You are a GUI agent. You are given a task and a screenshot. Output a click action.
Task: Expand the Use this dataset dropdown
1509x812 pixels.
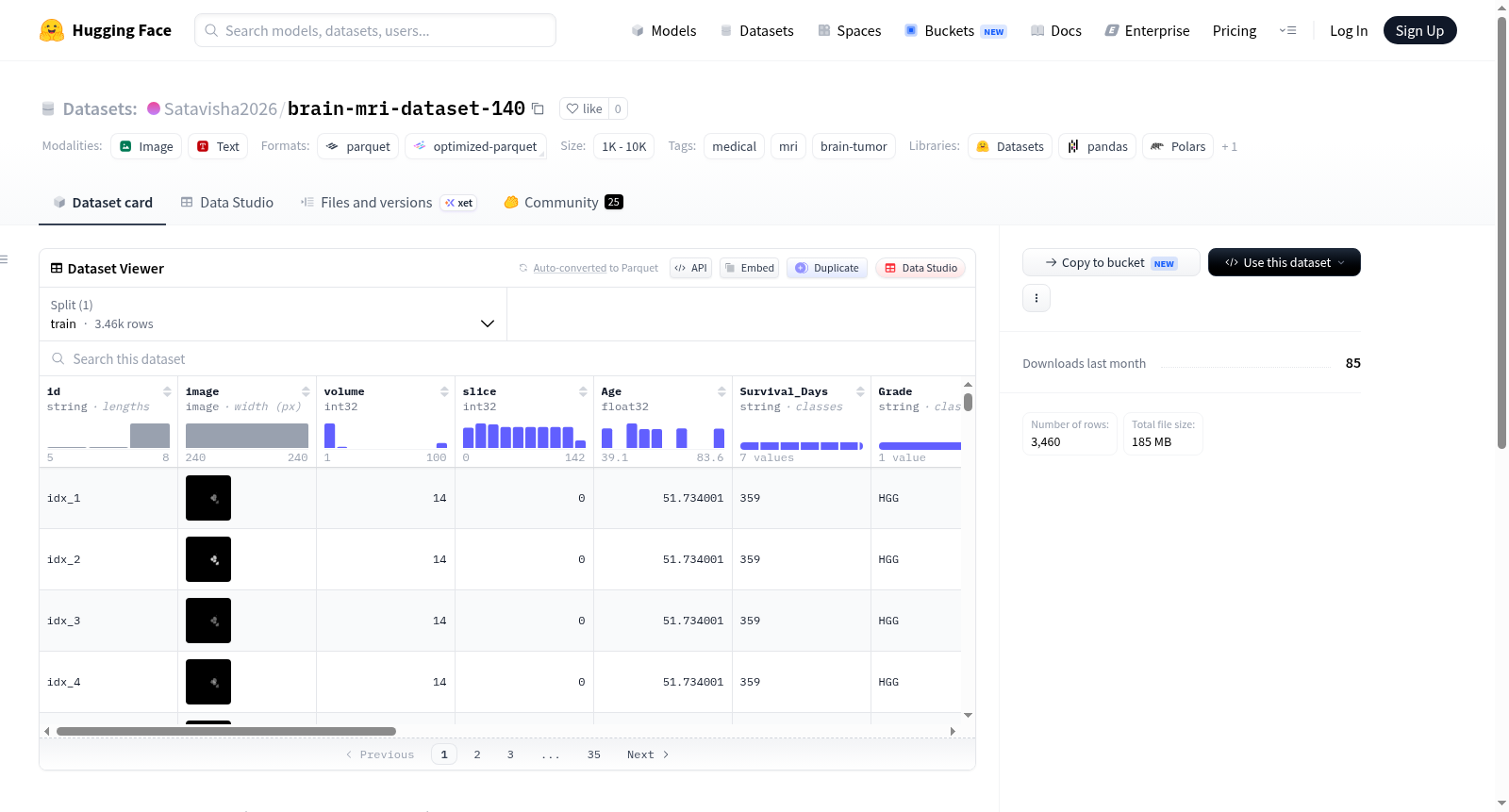1285,262
